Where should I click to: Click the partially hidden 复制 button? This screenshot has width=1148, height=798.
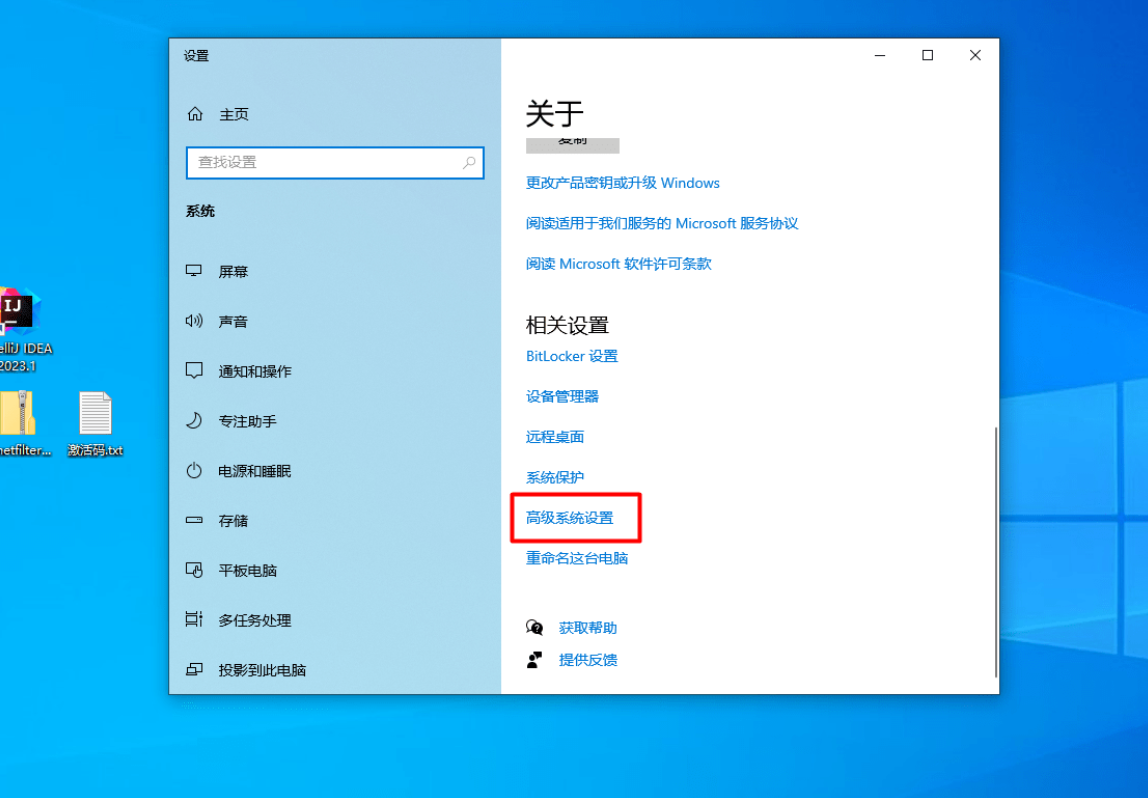573,145
